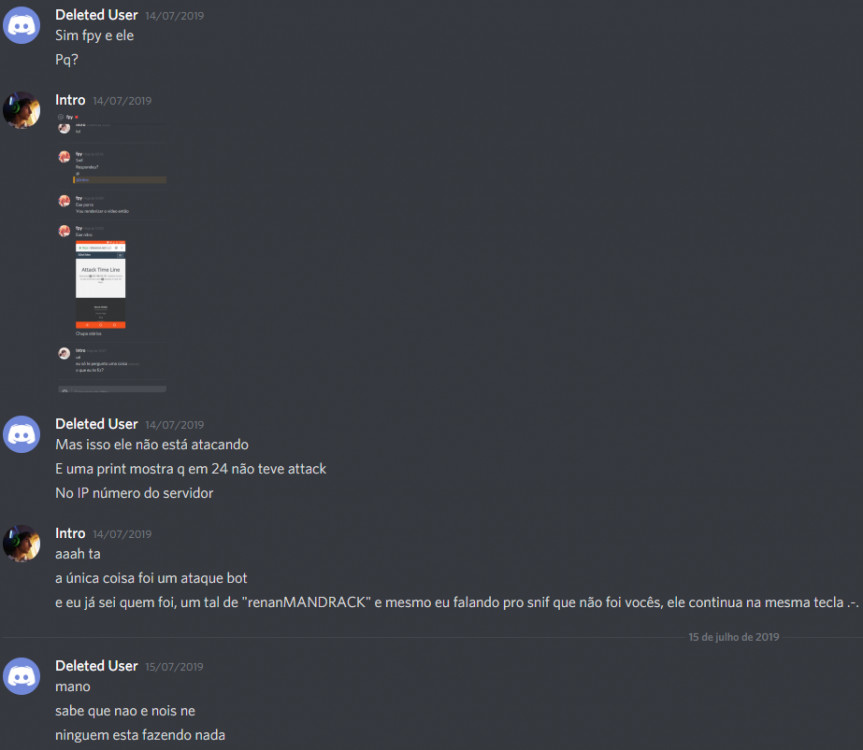This screenshot has height=750, width=863.
Task: Click Deleted User avatar beside 'mano' message
Action: point(21,676)
